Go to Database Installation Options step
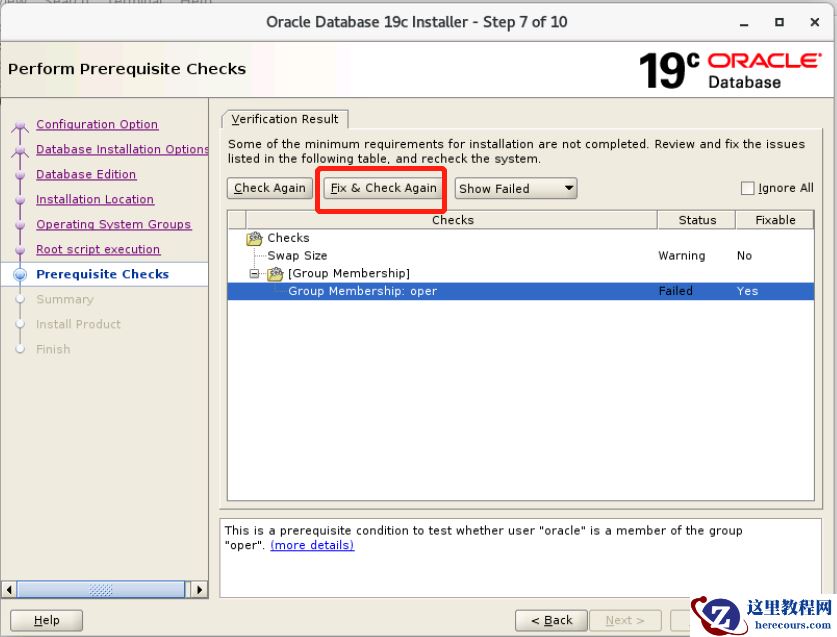The image size is (837, 637). point(122,150)
